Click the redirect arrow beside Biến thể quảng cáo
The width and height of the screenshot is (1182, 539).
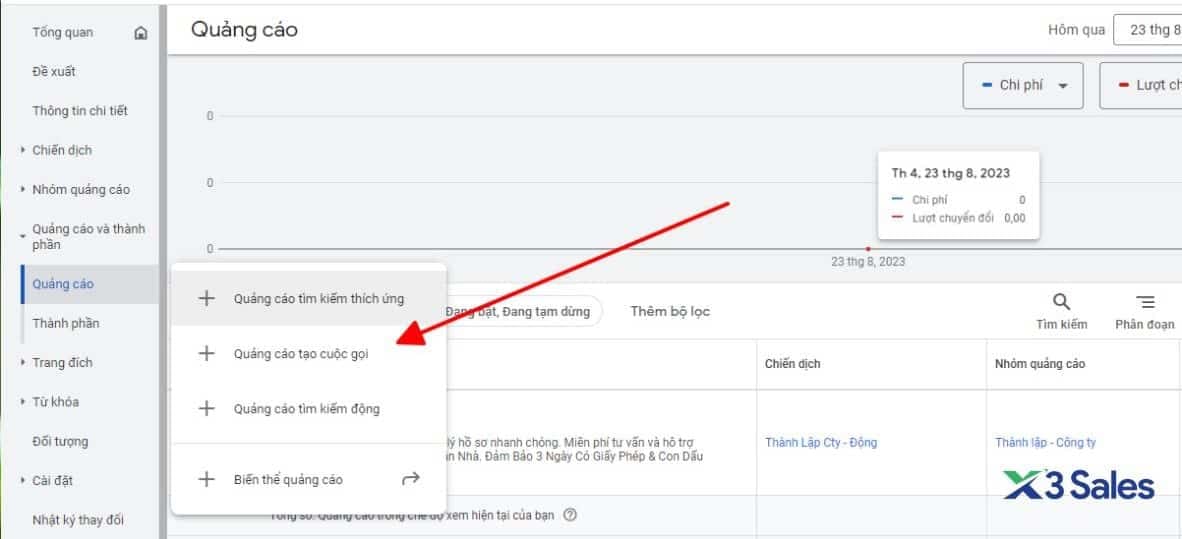[x=410, y=479]
